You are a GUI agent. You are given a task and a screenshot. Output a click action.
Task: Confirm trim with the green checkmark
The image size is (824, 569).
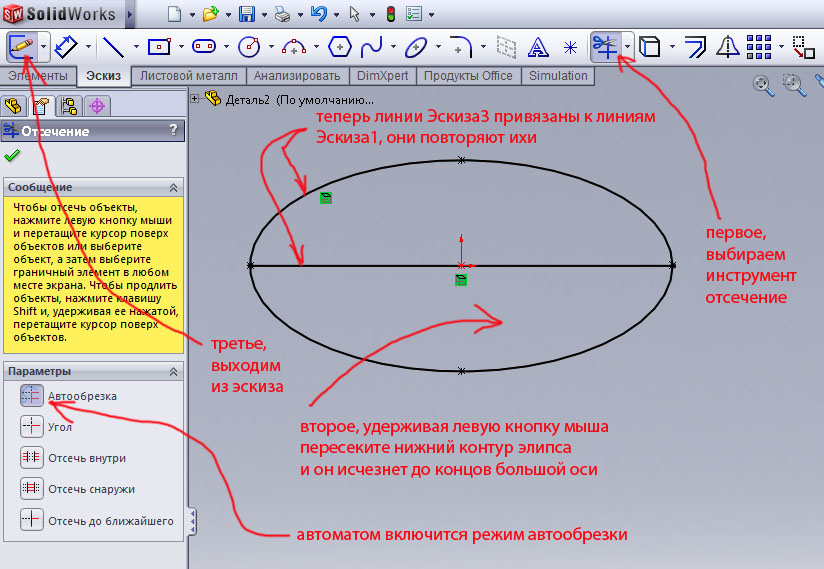click(x=12, y=156)
